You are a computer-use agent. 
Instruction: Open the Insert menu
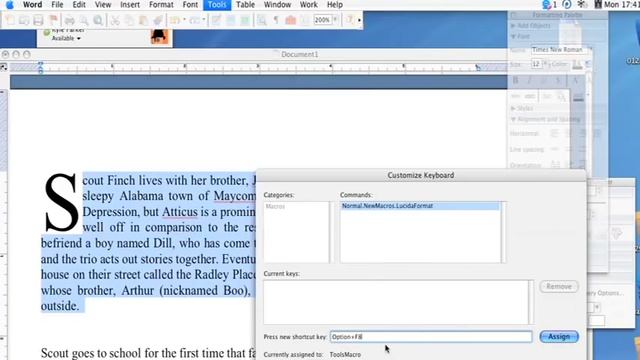[x=130, y=5]
